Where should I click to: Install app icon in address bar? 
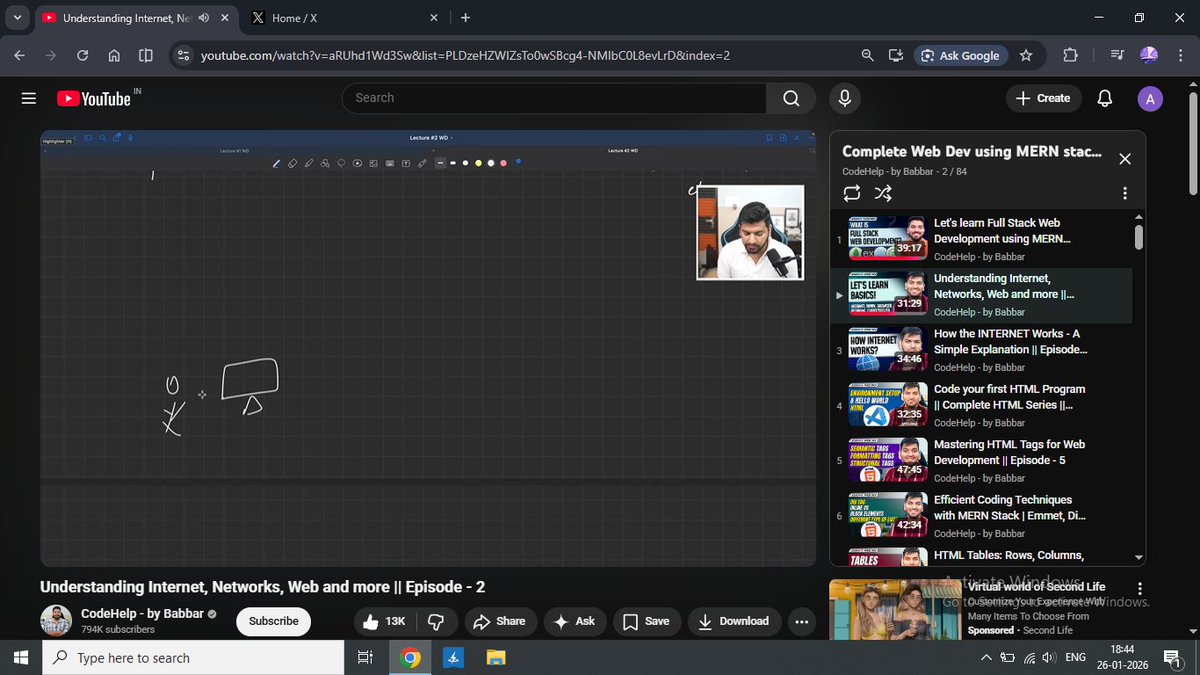pyautogui.click(x=895, y=56)
